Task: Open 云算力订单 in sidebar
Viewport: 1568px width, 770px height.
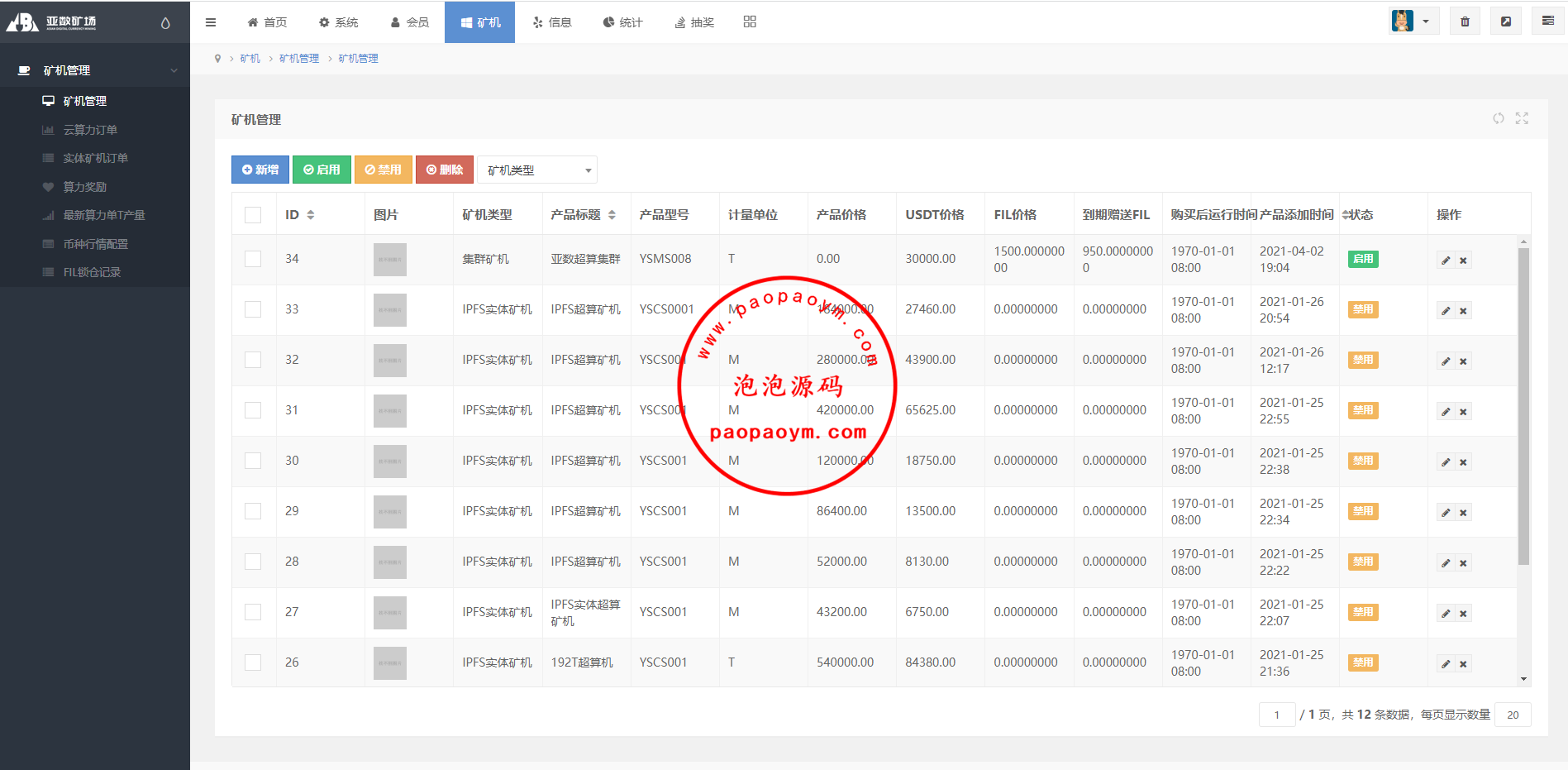Action: [90, 130]
